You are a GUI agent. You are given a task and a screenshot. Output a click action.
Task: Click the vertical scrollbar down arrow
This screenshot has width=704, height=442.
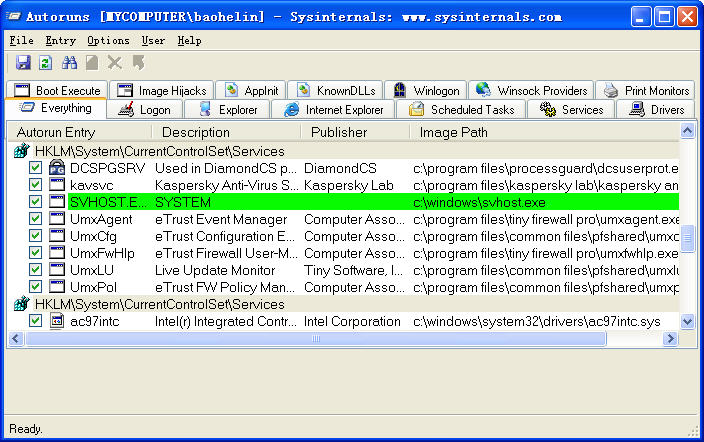pyautogui.click(x=687, y=321)
